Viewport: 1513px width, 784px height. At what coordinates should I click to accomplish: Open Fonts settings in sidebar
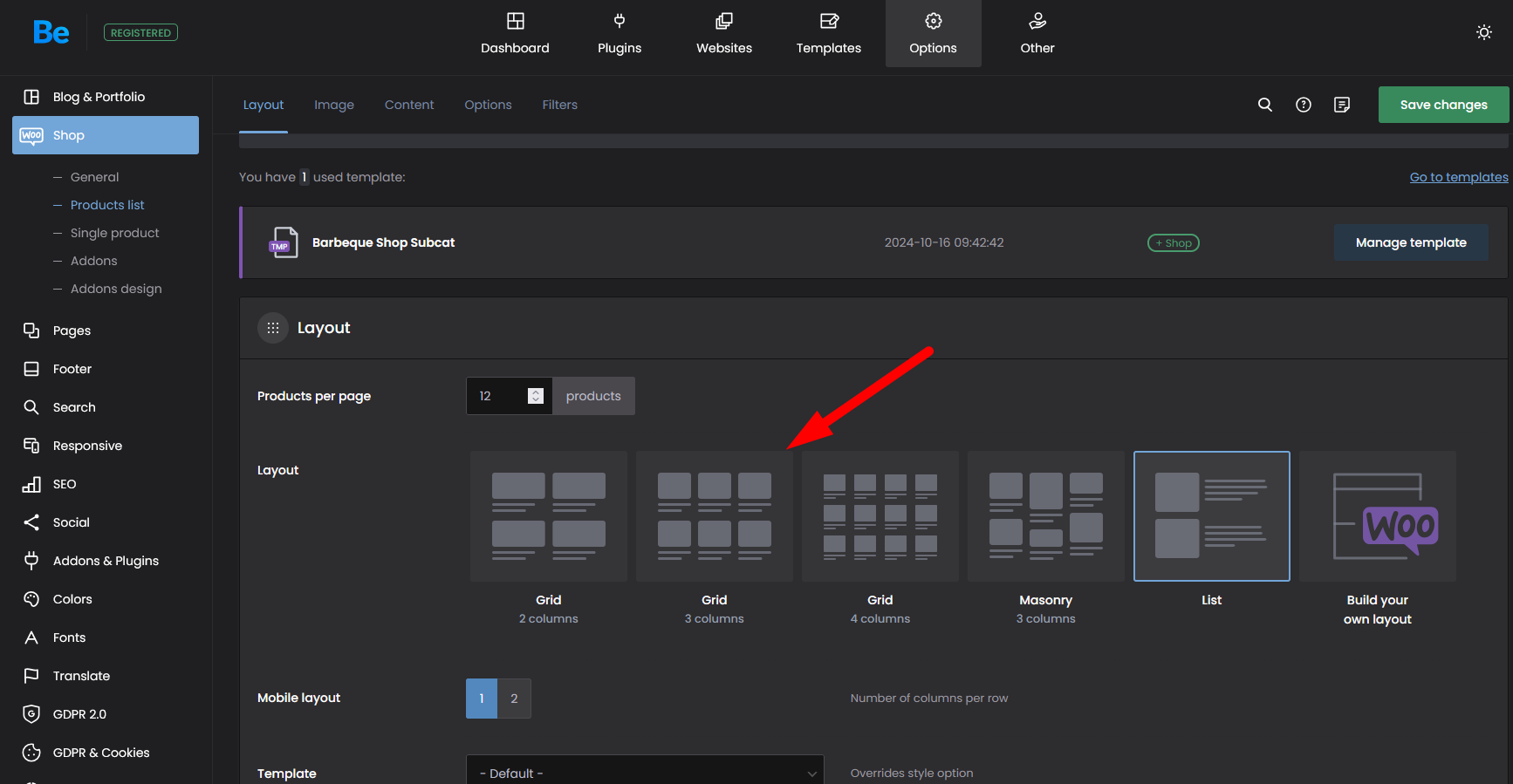(x=106, y=637)
